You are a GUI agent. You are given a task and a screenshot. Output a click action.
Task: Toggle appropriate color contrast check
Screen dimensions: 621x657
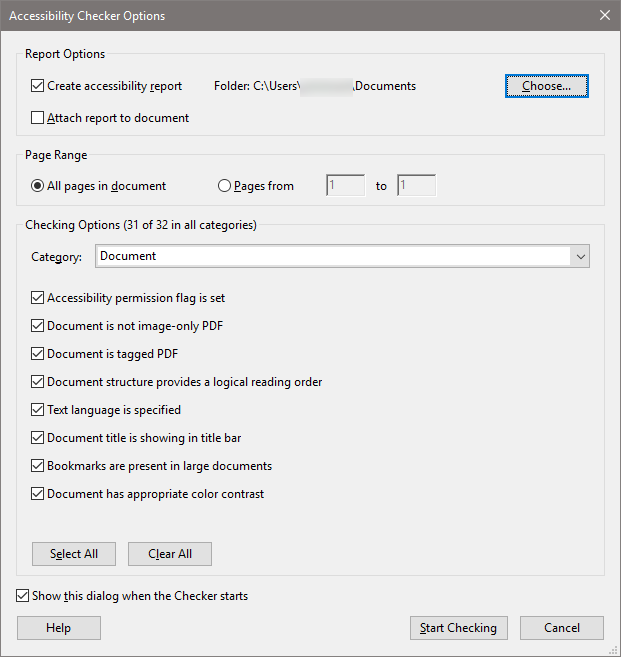[x=38, y=494]
